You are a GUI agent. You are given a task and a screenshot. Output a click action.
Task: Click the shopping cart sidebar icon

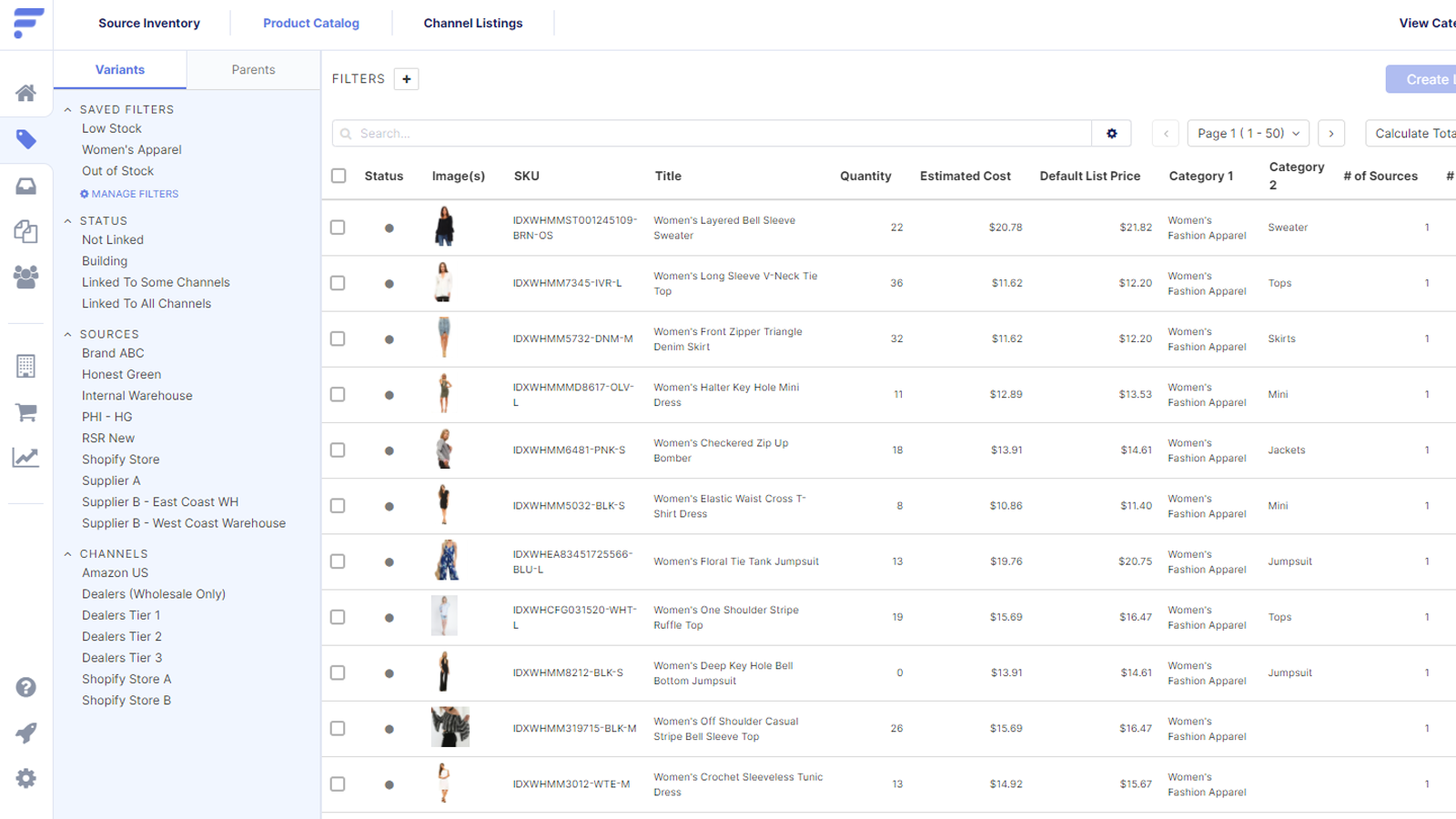(26, 412)
